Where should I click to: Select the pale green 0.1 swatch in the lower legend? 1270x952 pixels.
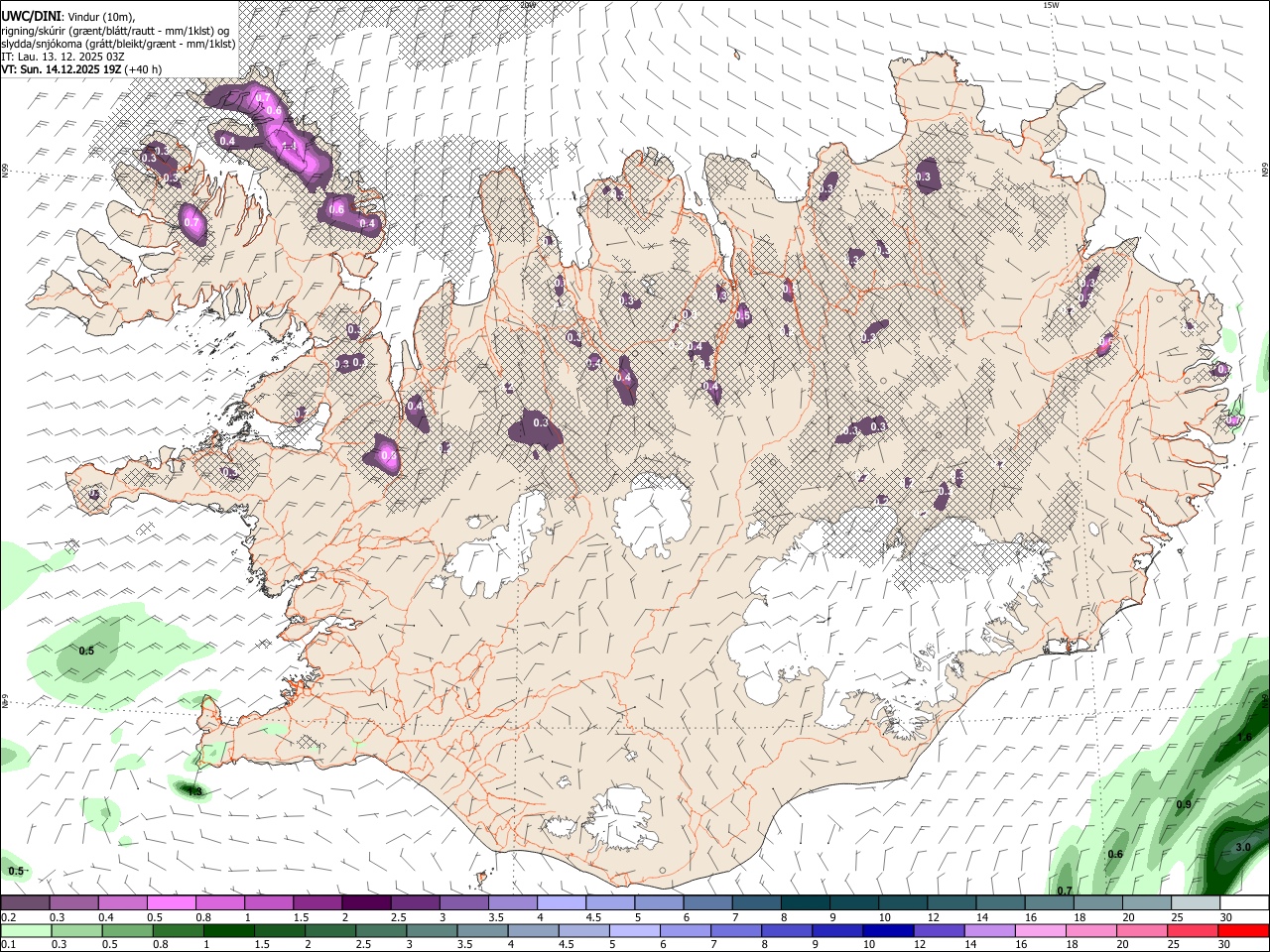pos(25,930)
